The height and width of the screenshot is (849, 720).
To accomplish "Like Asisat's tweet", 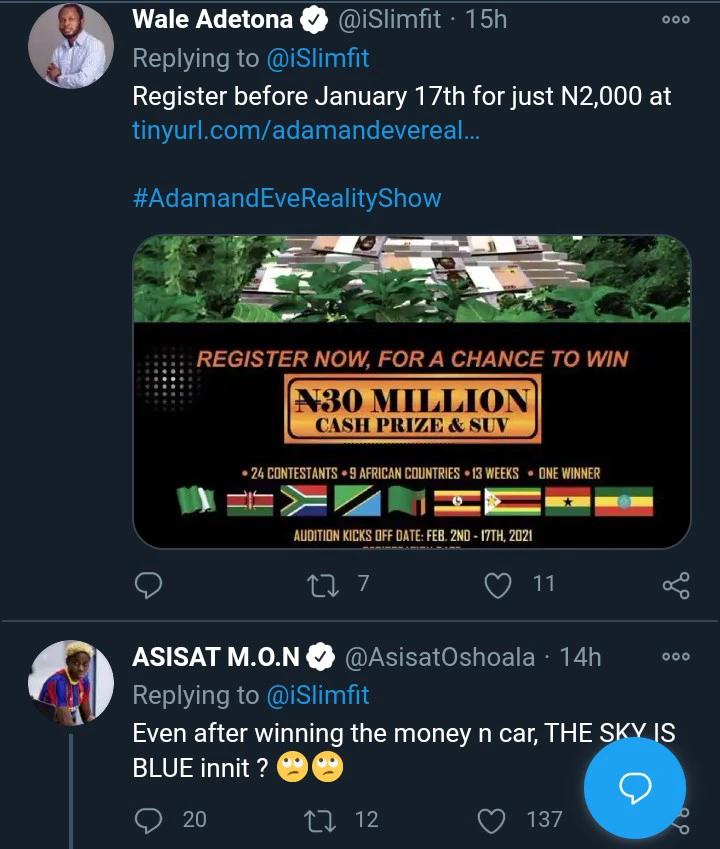I will (492, 820).
